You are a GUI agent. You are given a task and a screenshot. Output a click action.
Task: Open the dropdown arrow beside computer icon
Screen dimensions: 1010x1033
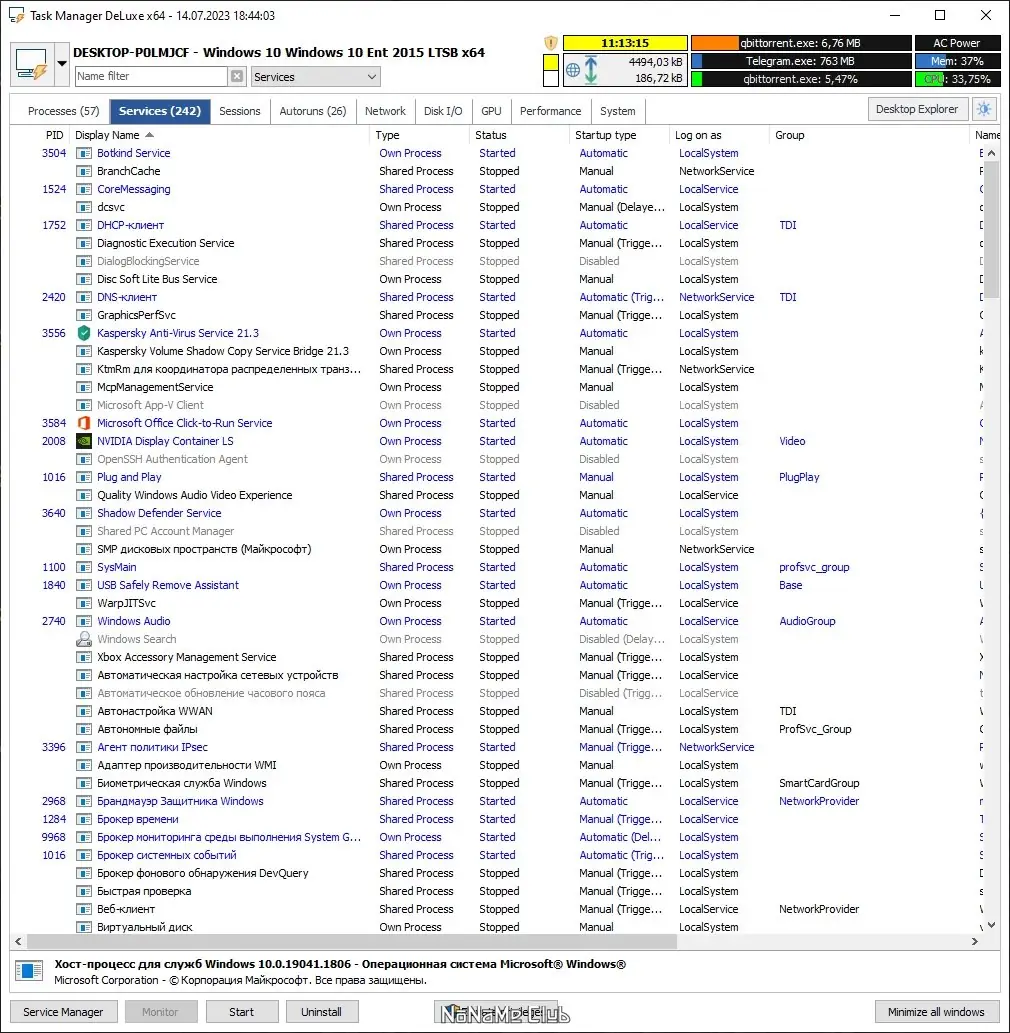click(x=61, y=64)
